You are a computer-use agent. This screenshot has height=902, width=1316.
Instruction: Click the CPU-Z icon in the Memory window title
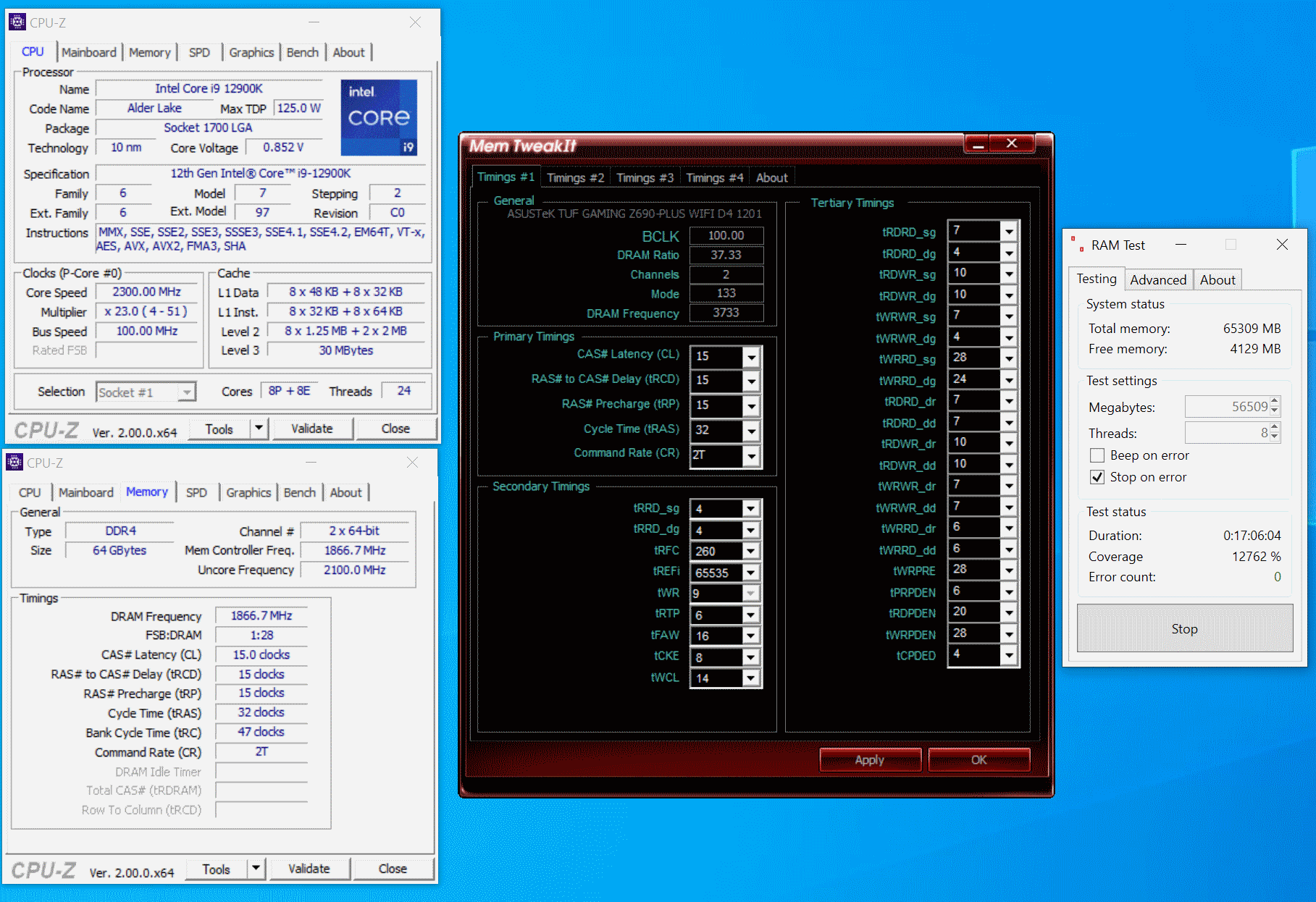point(14,463)
